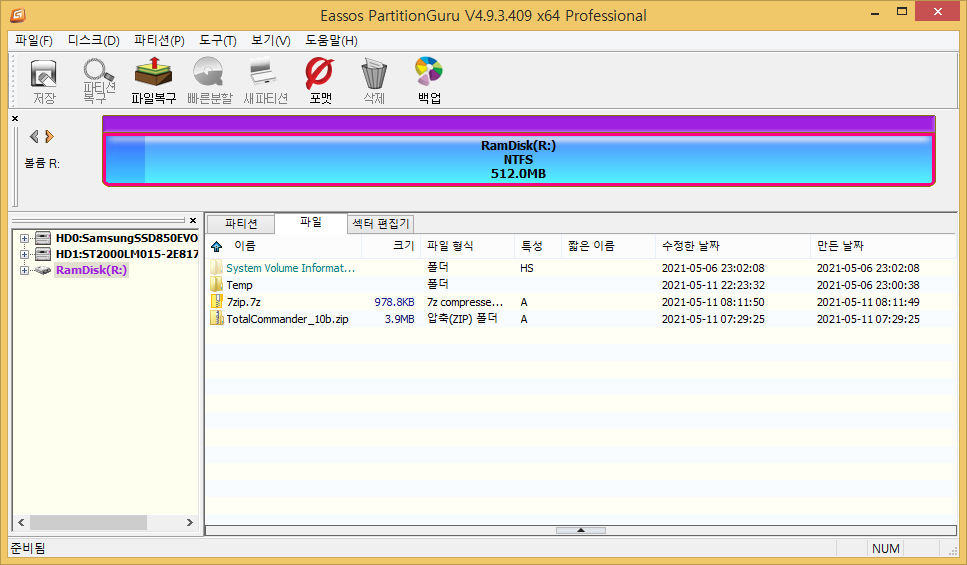The image size is (967, 565).
Task: Click the PartitionGuru app icon in title bar
Action: (18, 15)
